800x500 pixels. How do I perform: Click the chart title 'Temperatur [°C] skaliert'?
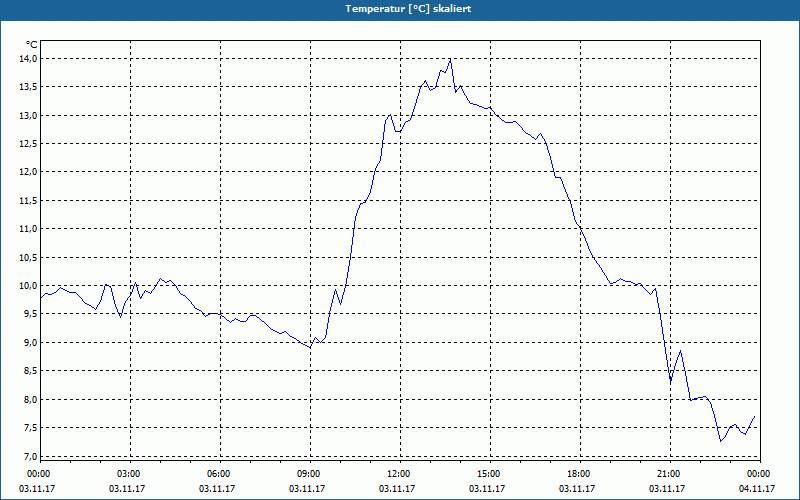[x=408, y=9]
